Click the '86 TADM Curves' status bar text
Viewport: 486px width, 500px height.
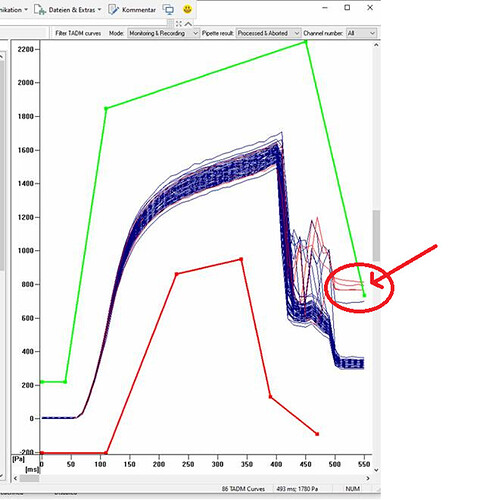[x=243, y=489]
